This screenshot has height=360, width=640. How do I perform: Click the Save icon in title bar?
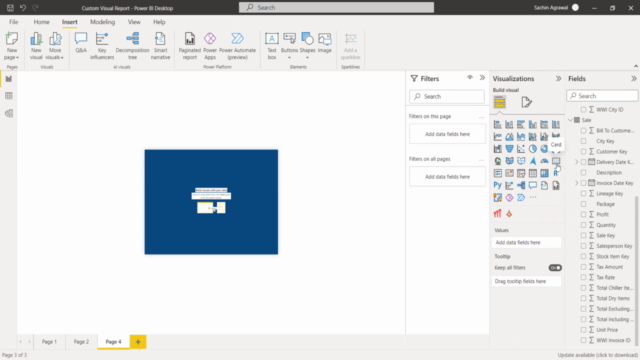point(10,8)
